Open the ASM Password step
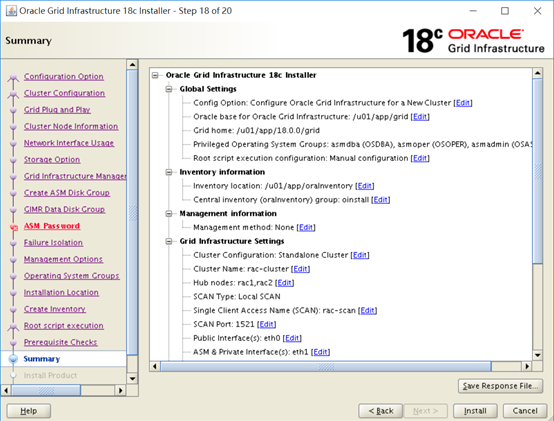Screen dimensions: 554x421 (x=52, y=226)
